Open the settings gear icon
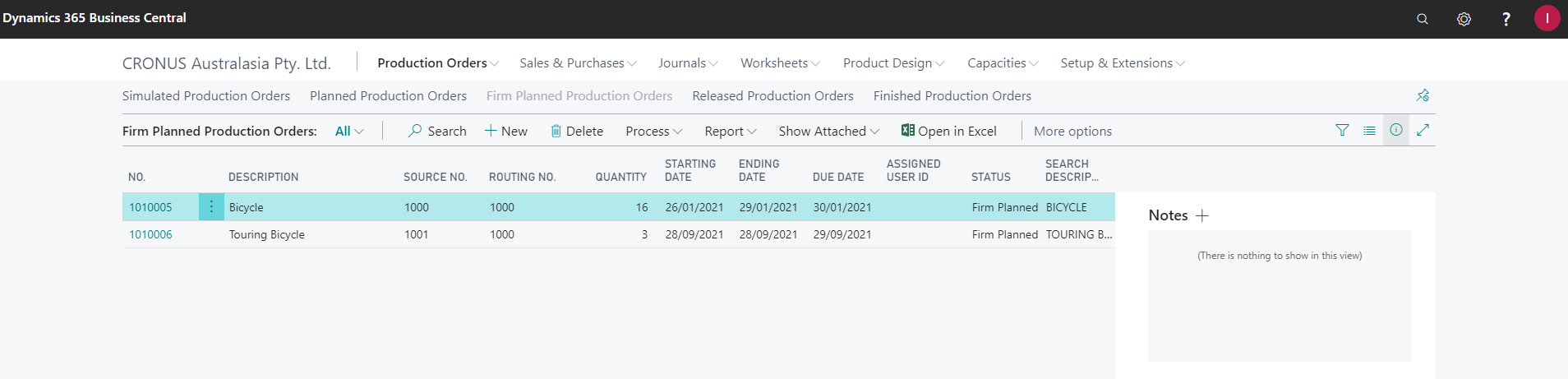 [1464, 19]
